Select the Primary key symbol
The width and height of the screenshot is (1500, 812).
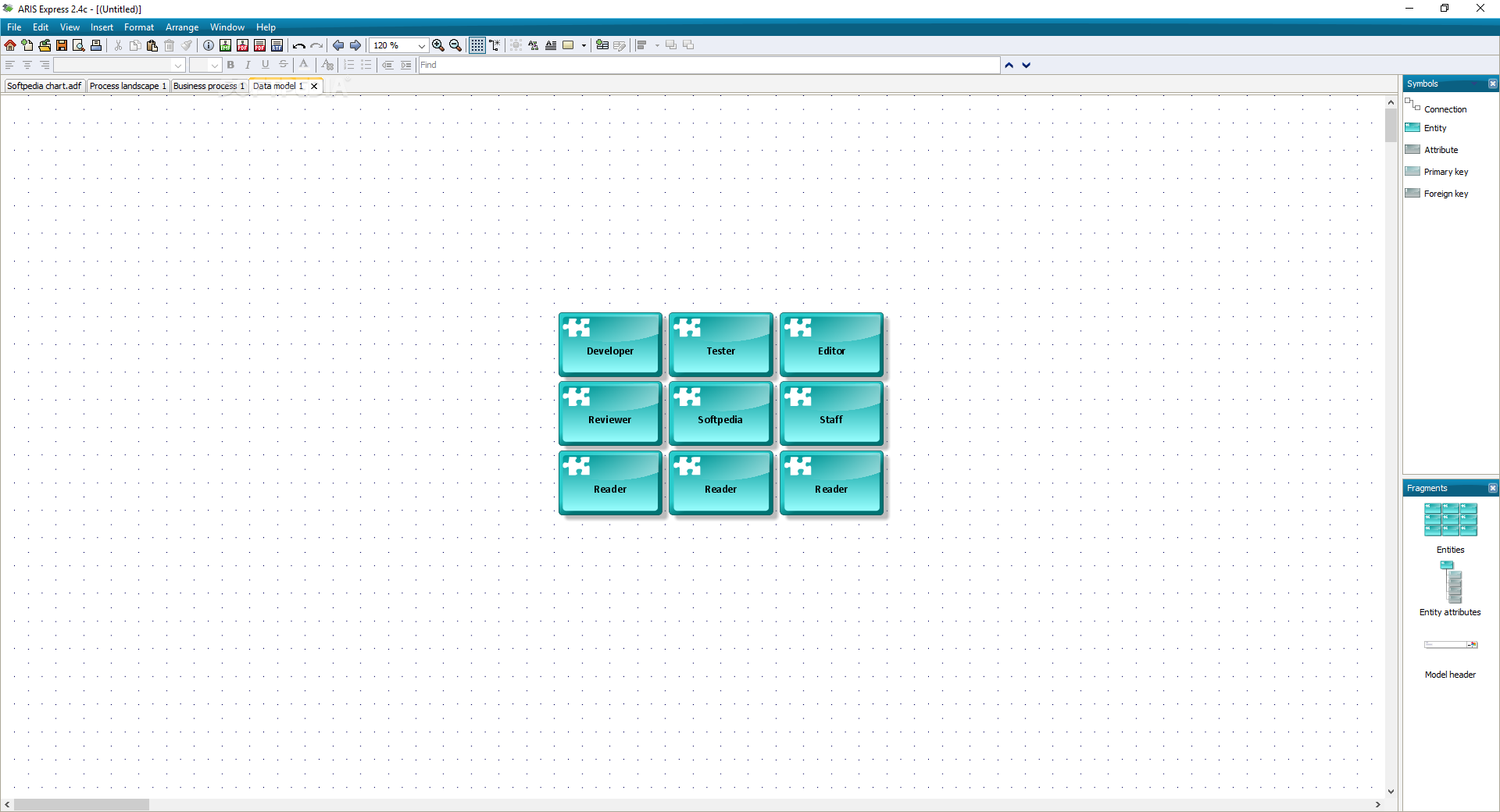pyautogui.click(x=1437, y=172)
